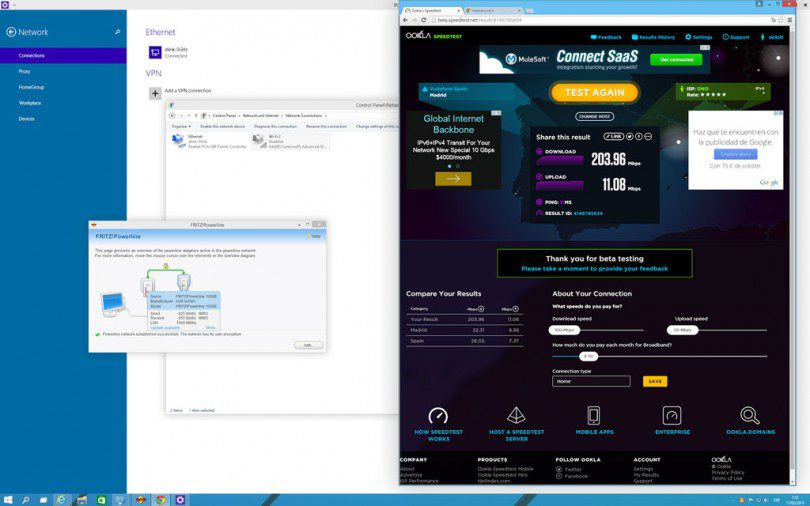Click Link share button in result

[613, 137]
